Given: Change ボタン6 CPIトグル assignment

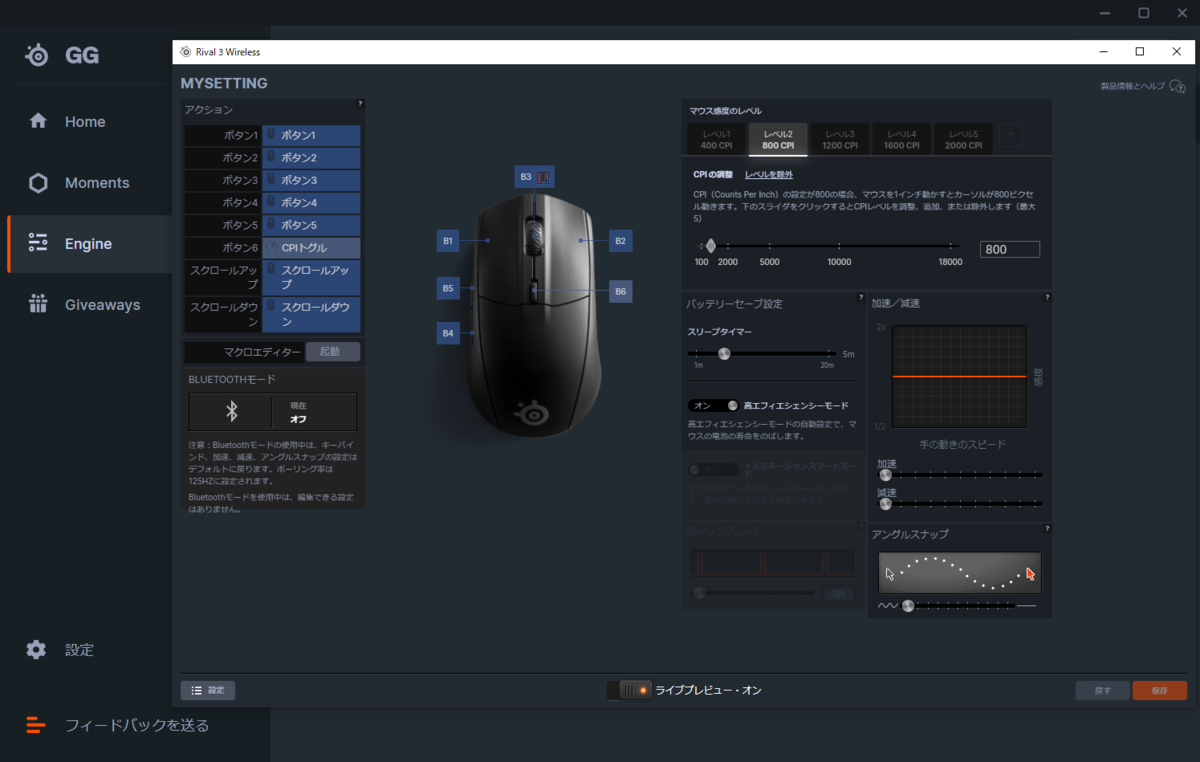Looking at the screenshot, I should point(311,248).
